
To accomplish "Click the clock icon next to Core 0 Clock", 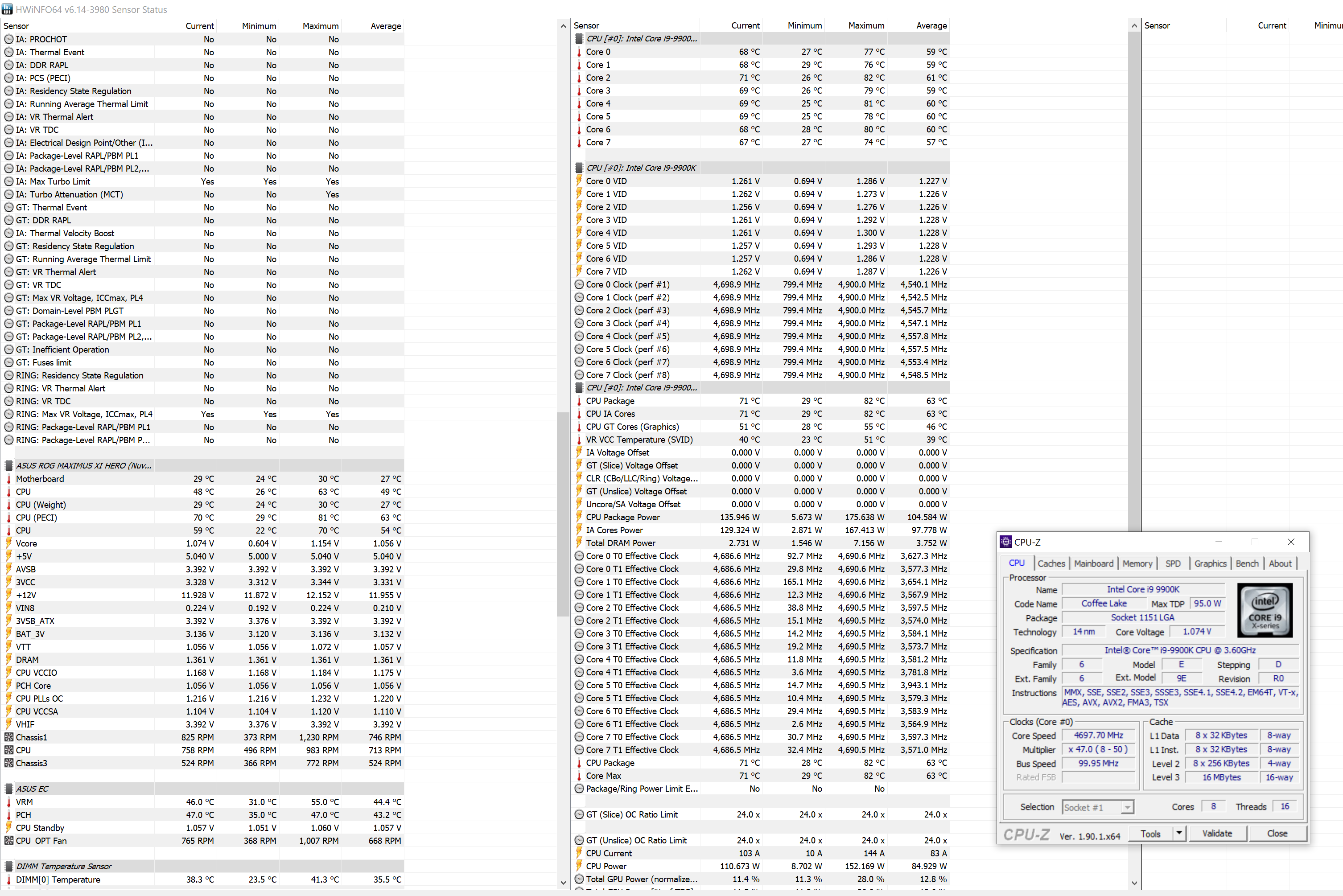I will pos(579,284).
